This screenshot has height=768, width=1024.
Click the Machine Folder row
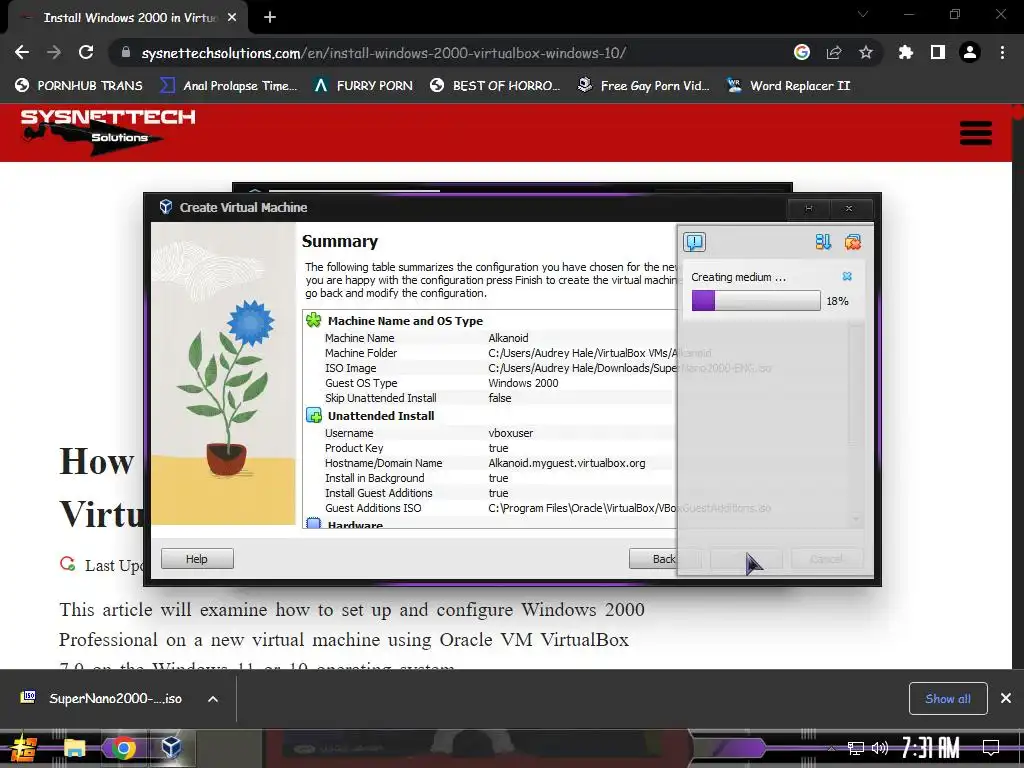point(490,353)
